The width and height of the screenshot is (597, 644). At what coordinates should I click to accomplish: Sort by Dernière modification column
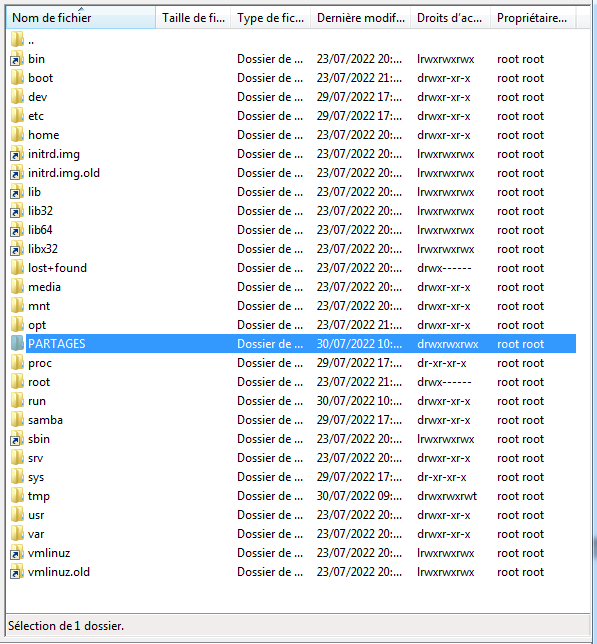360,18
